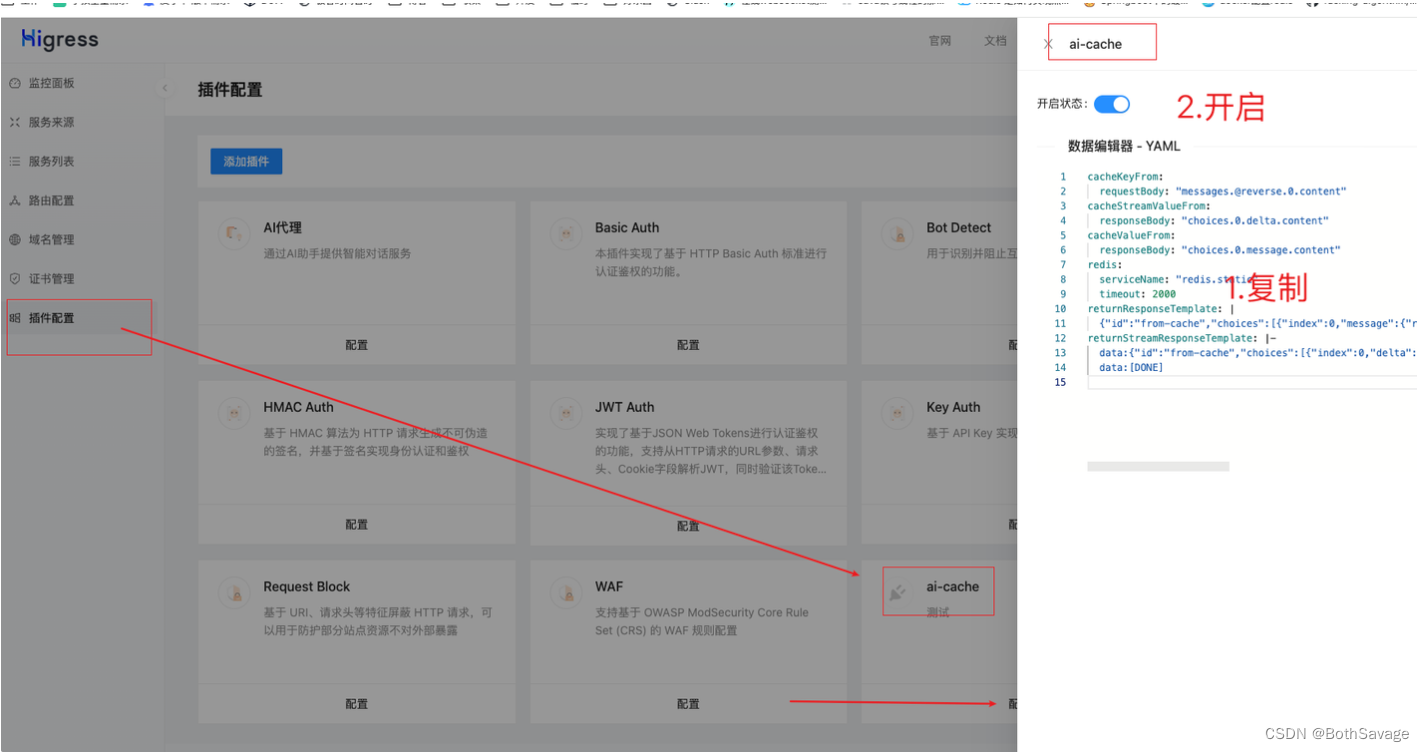Click the Key Auth card title
Image resolution: width=1424 pixels, height=752 pixels.
point(953,407)
